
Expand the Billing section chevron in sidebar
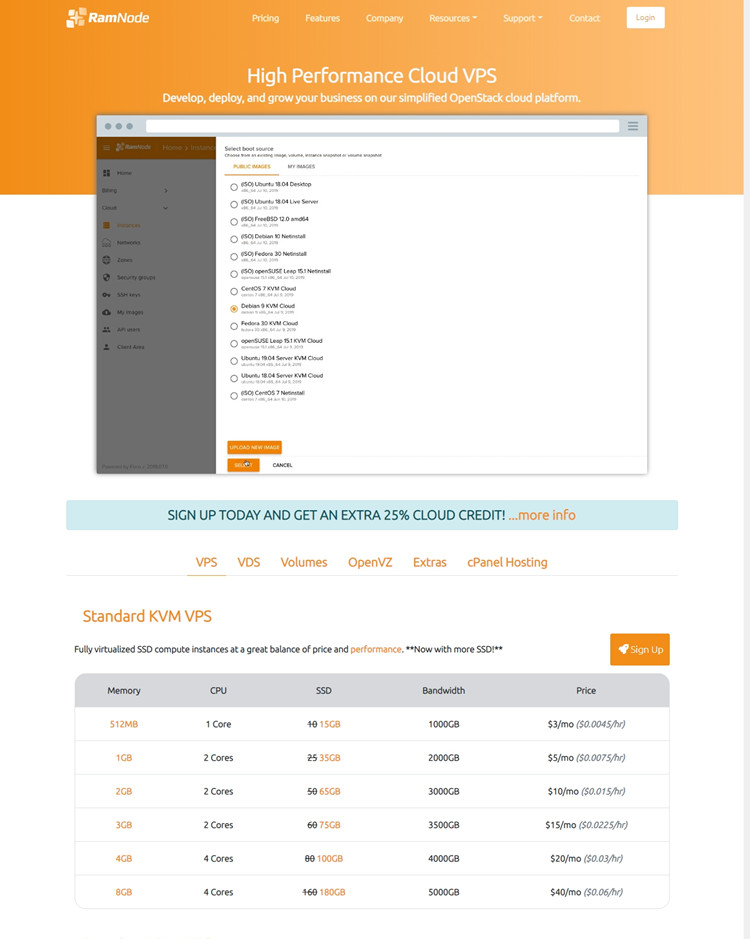click(x=166, y=190)
